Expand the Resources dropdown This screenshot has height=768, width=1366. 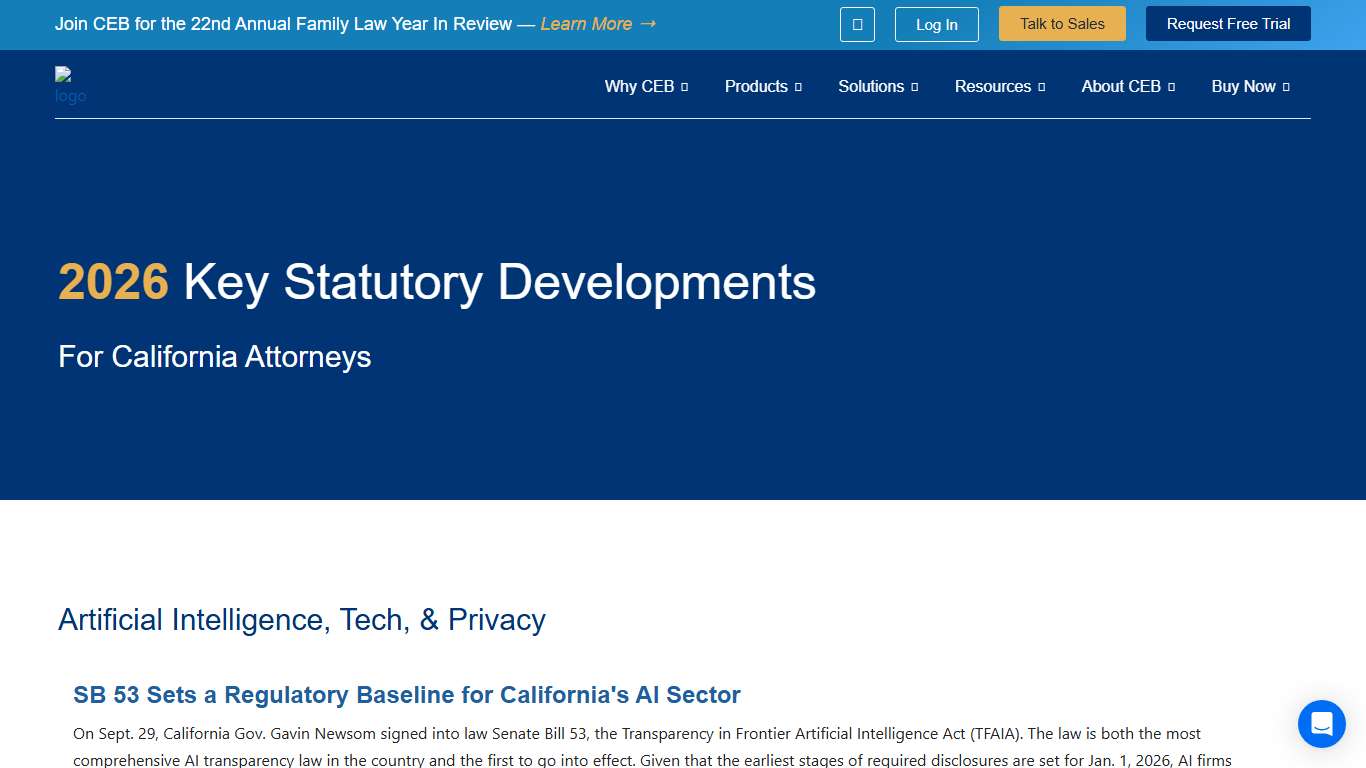pyautogui.click(x=999, y=87)
